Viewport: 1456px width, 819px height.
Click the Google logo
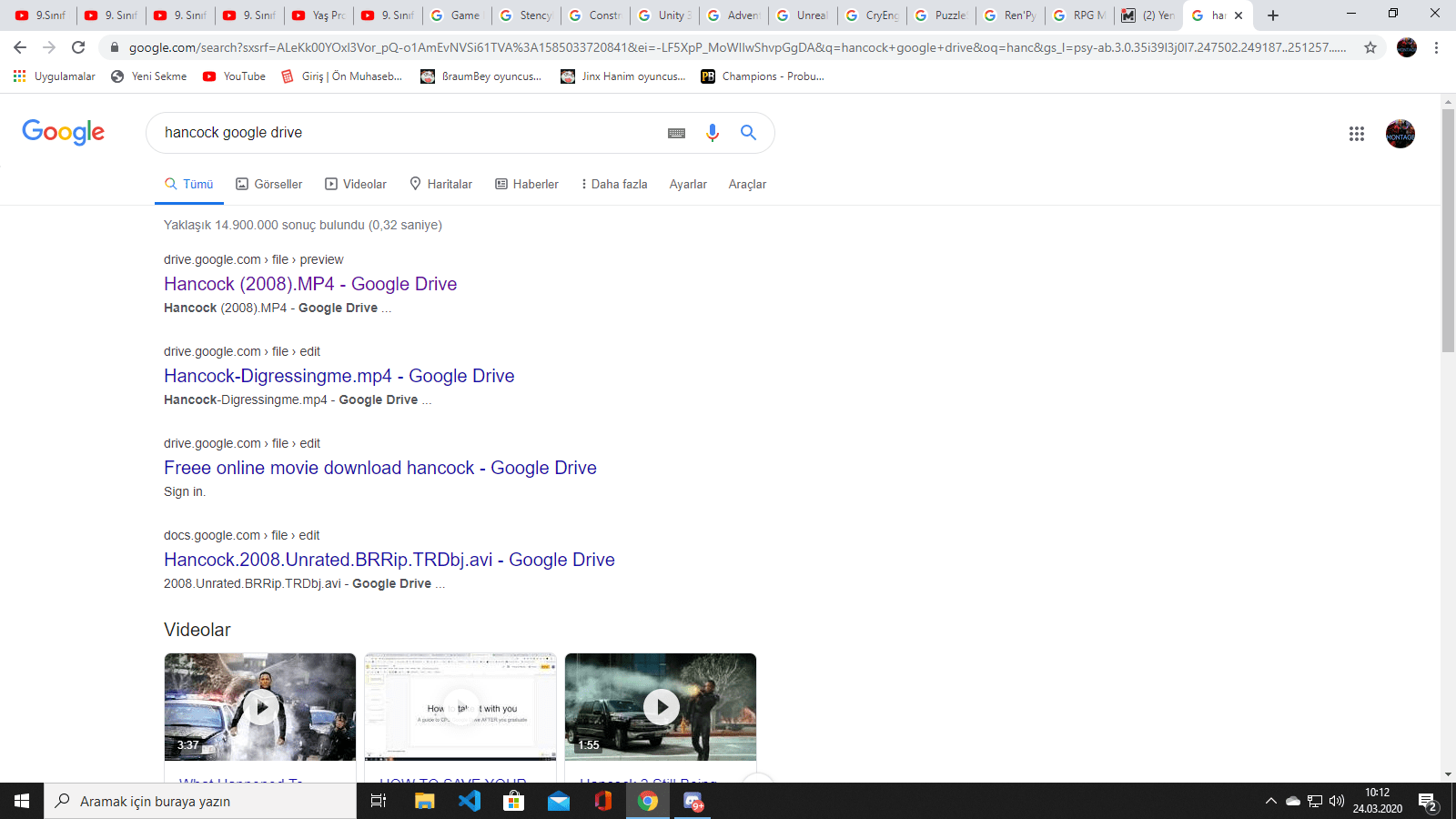pyautogui.click(x=64, y=132)
